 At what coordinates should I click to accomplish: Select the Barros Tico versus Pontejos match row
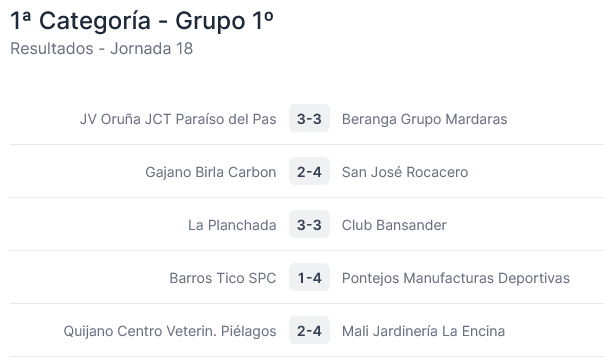[307, 277]
